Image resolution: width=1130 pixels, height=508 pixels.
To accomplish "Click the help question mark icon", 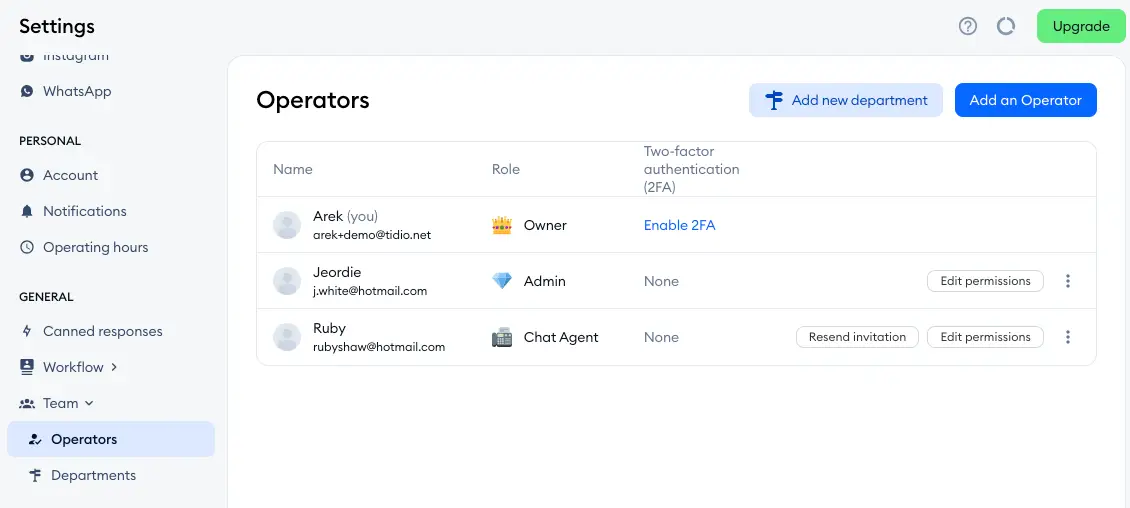I will [967, 27].
